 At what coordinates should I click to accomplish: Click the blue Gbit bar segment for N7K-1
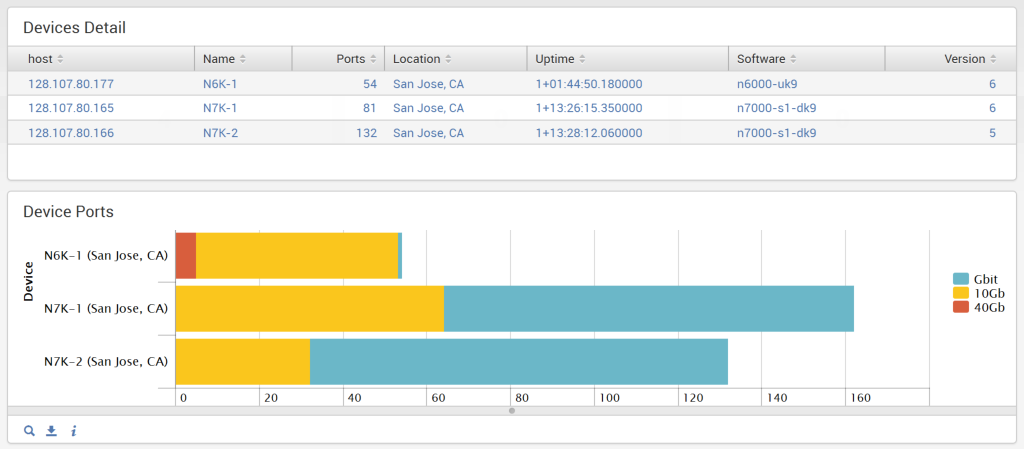(x=648, y=308)
